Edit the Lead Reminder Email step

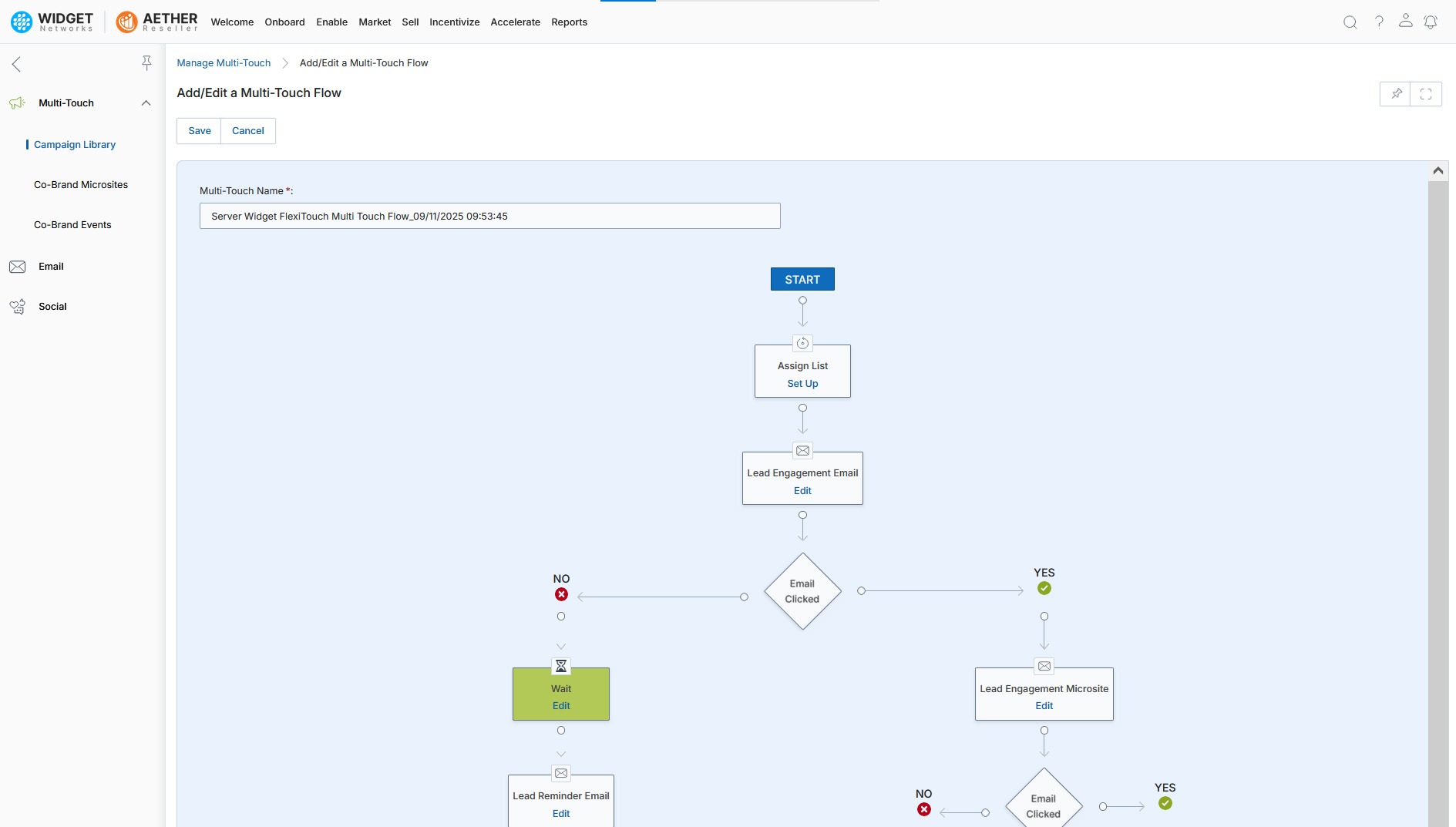coord(561,814)
